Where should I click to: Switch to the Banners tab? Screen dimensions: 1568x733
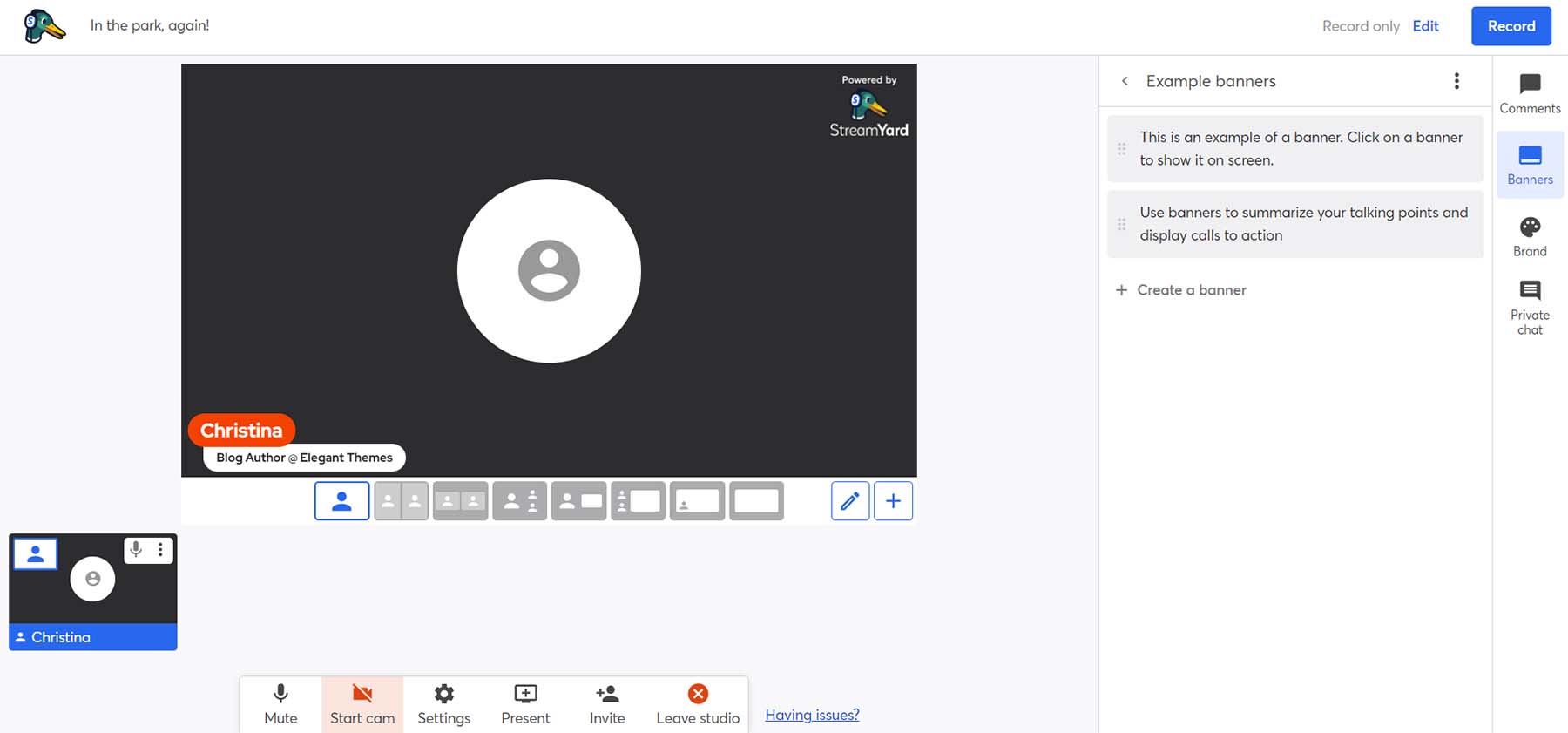[1530, 165]
